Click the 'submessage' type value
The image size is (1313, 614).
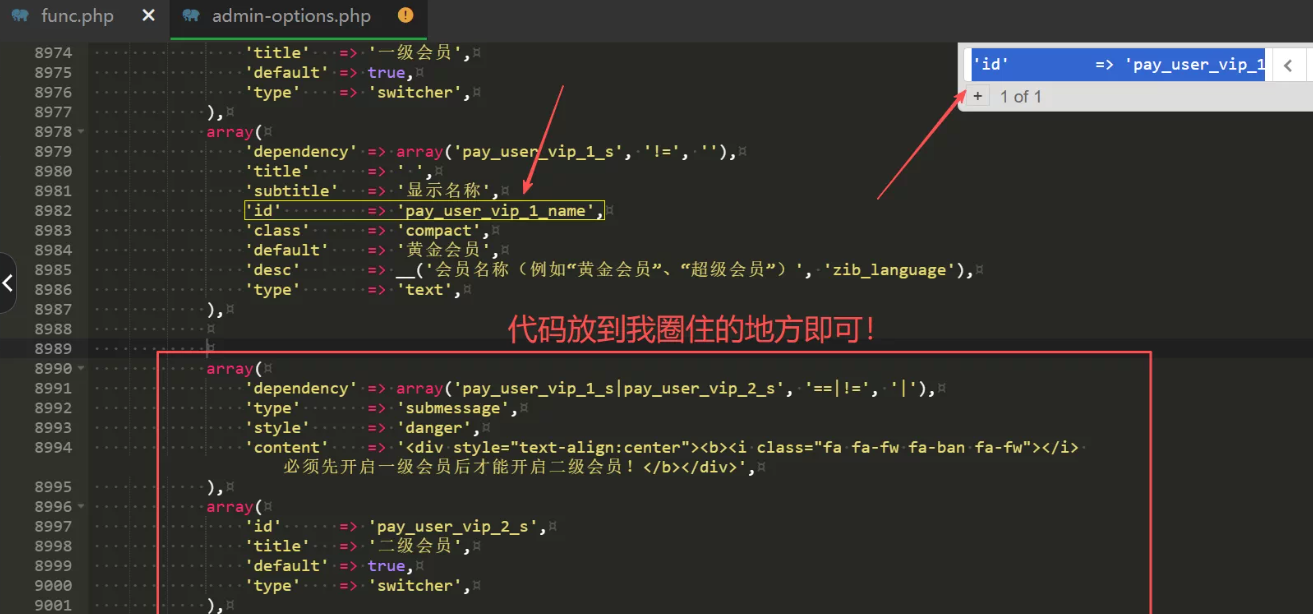pyautogui.click(x=455, y=408)
